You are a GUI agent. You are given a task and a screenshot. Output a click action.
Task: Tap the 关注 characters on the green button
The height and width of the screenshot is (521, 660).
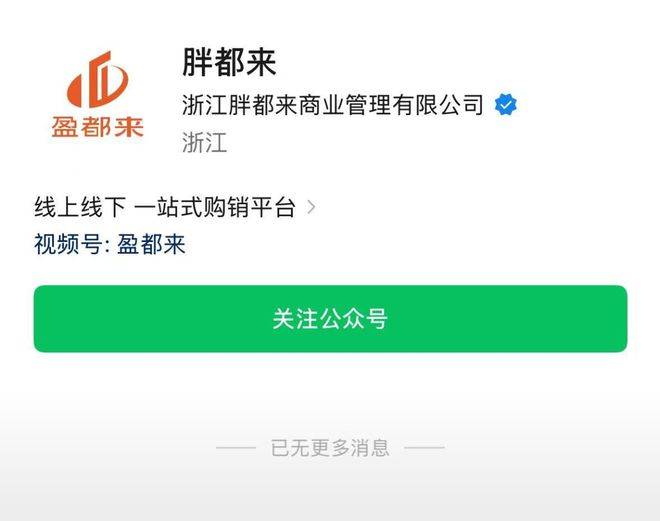tap(295, 319)
